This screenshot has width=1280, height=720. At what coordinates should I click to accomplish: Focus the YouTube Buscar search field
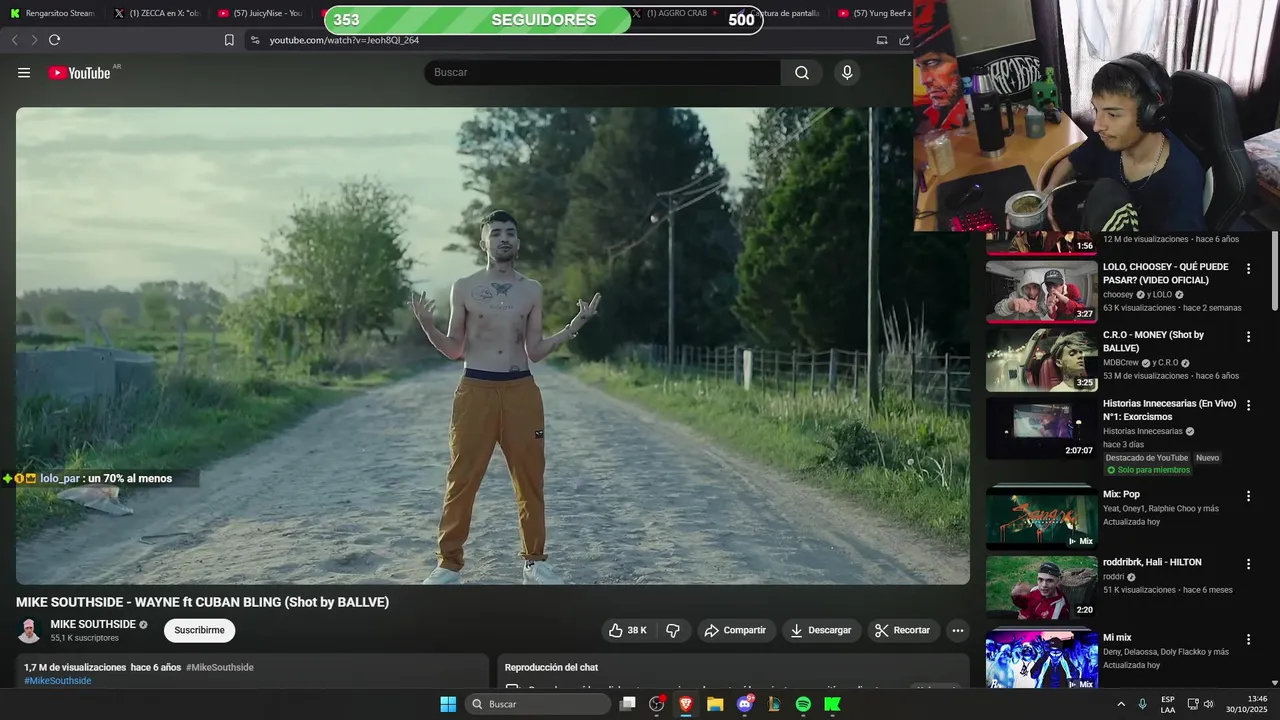[x=603, y=72]
